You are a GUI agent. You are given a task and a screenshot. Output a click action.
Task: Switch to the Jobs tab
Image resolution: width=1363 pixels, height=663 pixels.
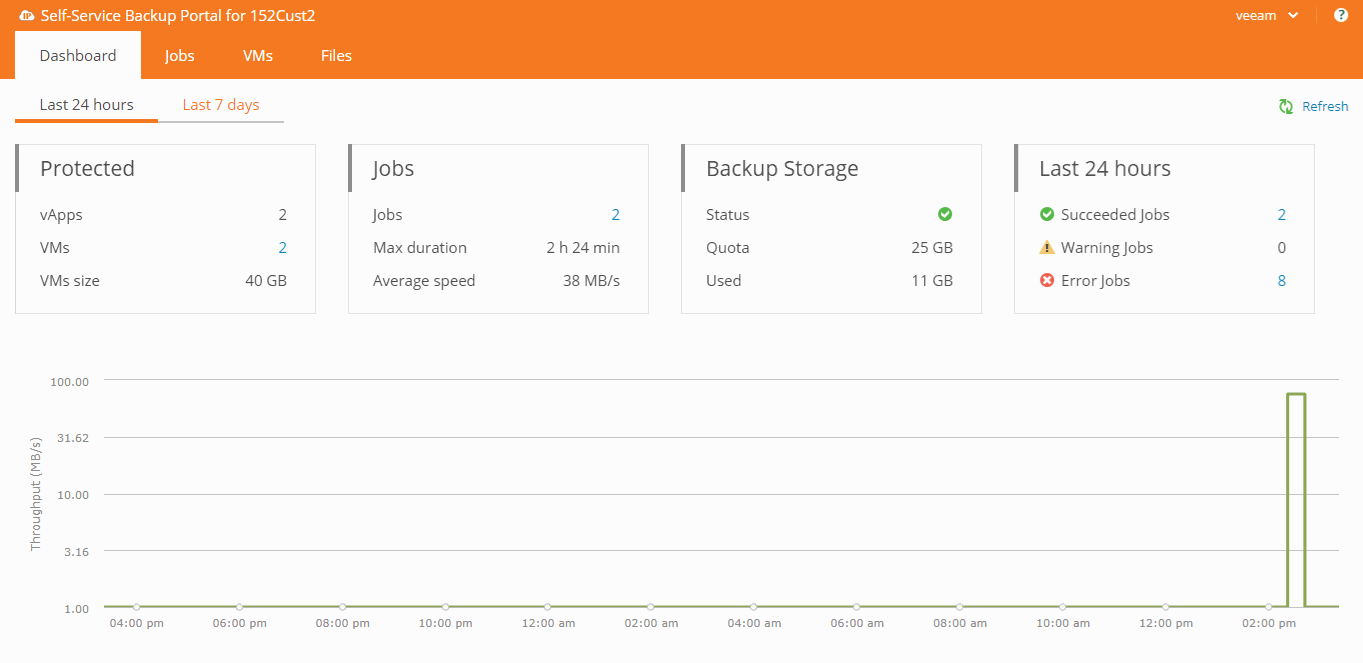click(x=180, y=56)
